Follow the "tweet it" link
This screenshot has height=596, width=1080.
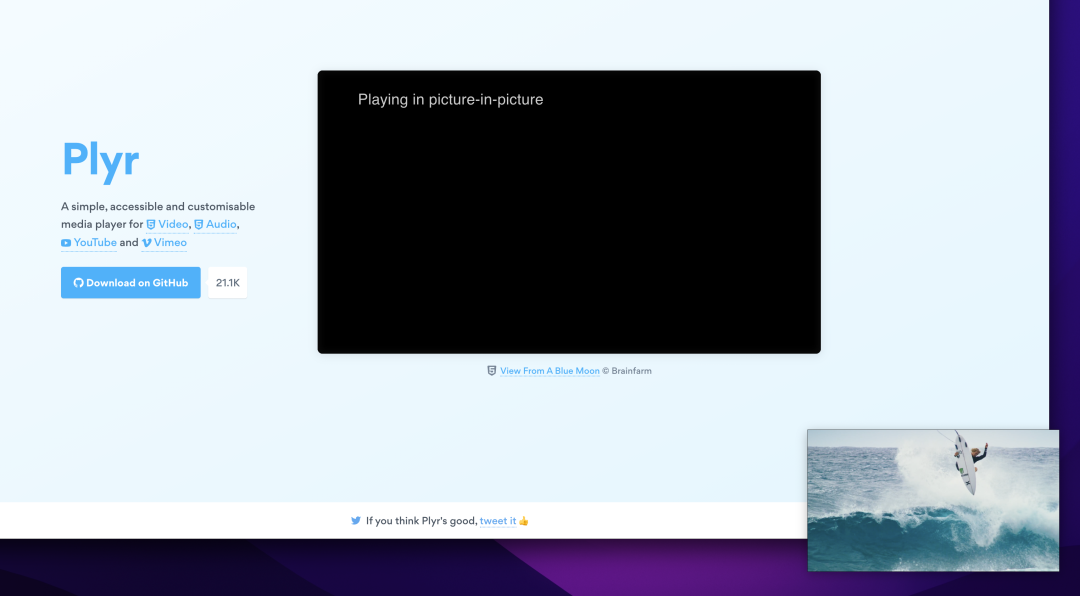[498, 521]
